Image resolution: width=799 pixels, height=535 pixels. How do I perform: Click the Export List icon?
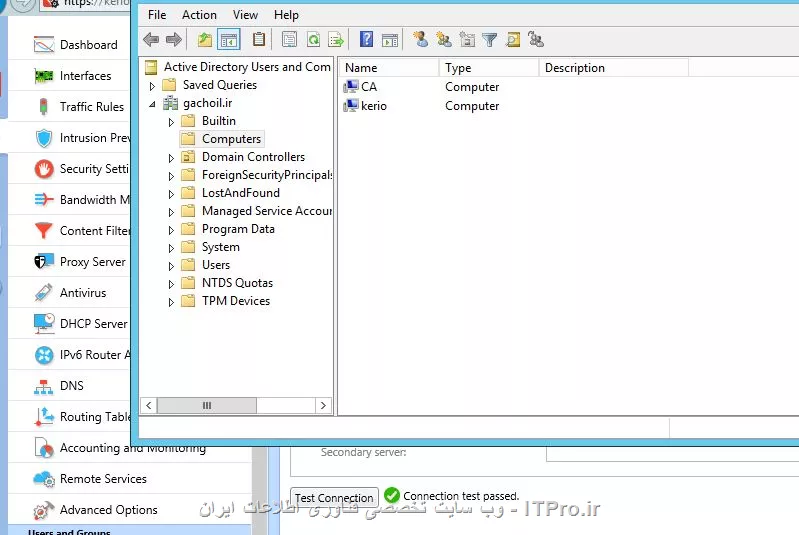tap(336, 39)
